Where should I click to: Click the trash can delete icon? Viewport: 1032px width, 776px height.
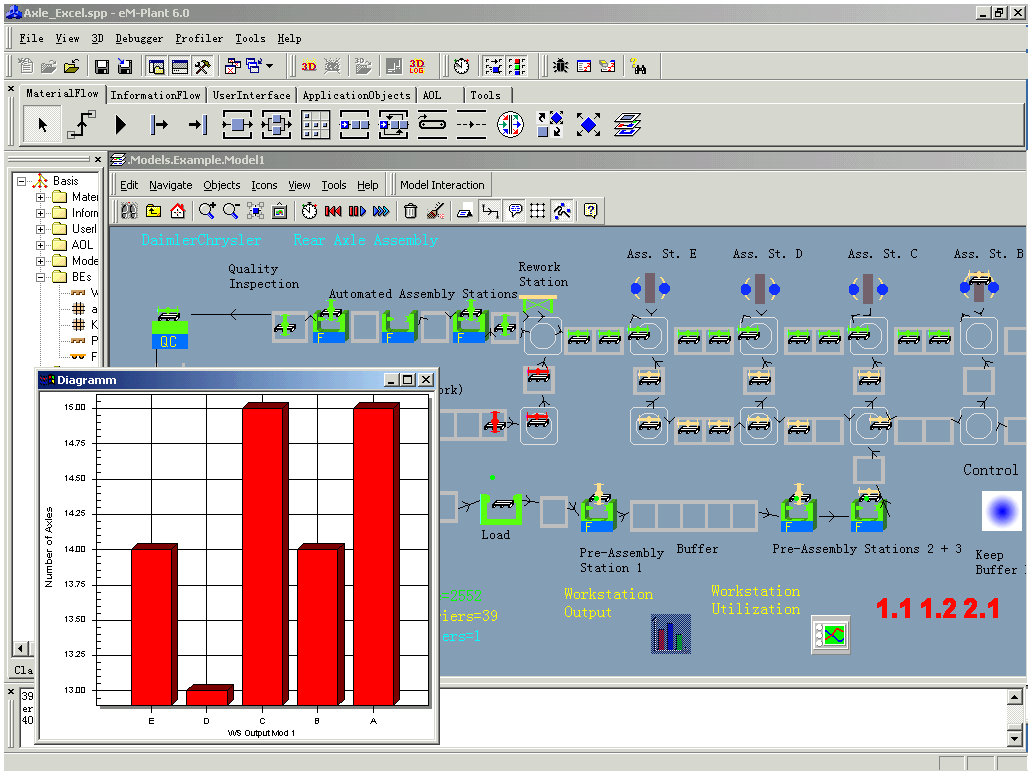pos(410,211)
